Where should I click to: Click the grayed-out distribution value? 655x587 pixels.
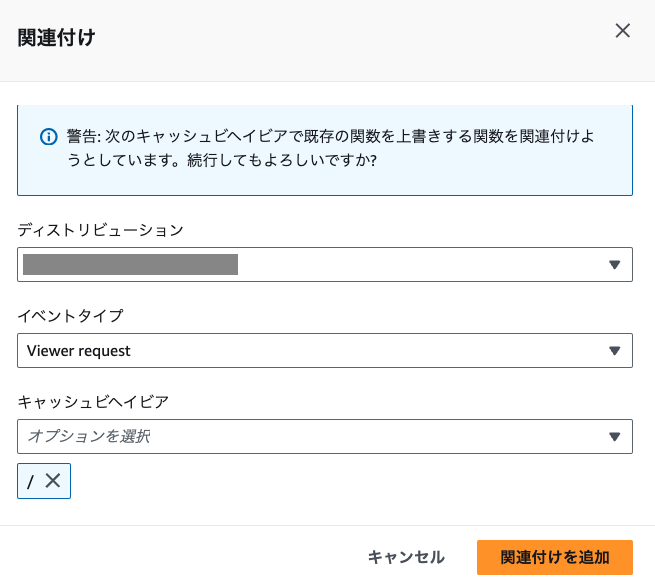click(x=130, y=264)
